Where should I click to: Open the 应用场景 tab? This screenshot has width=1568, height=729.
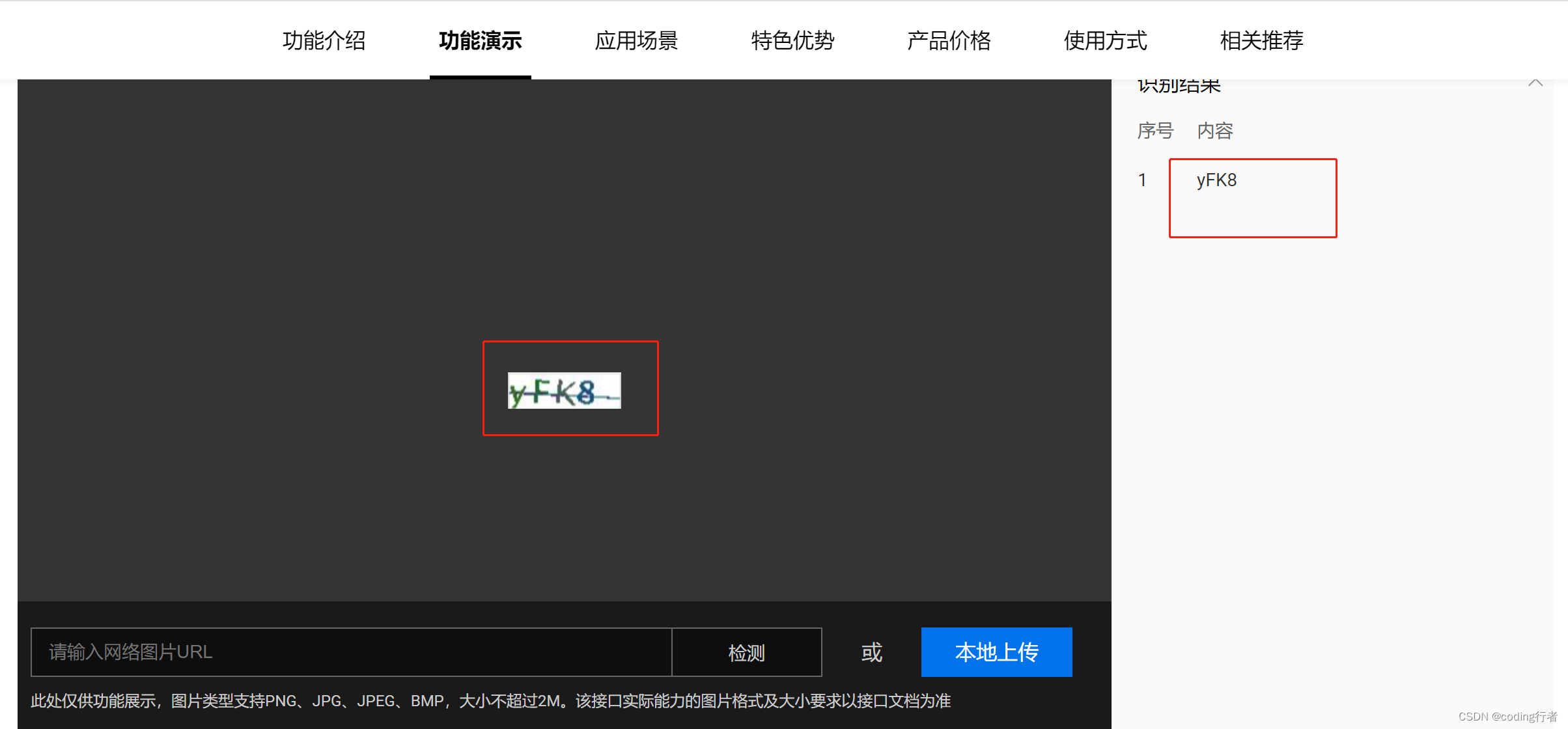tap(637, 40)
